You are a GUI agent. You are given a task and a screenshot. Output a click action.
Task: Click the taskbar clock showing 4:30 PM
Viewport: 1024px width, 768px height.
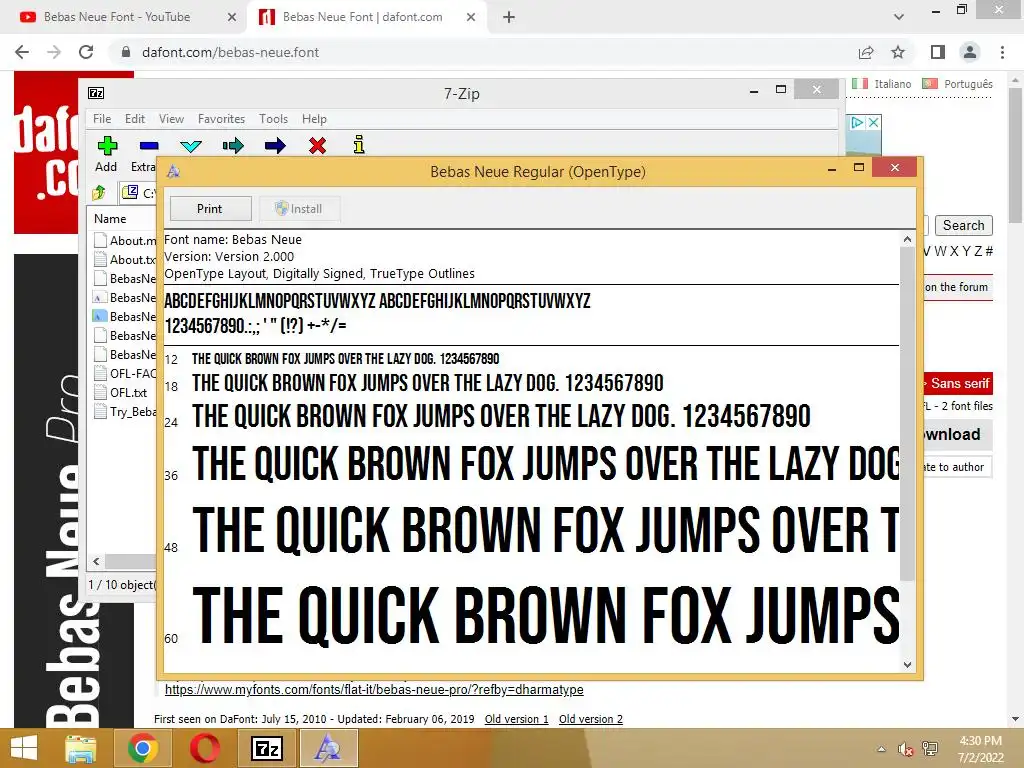(x=980, y=749)
